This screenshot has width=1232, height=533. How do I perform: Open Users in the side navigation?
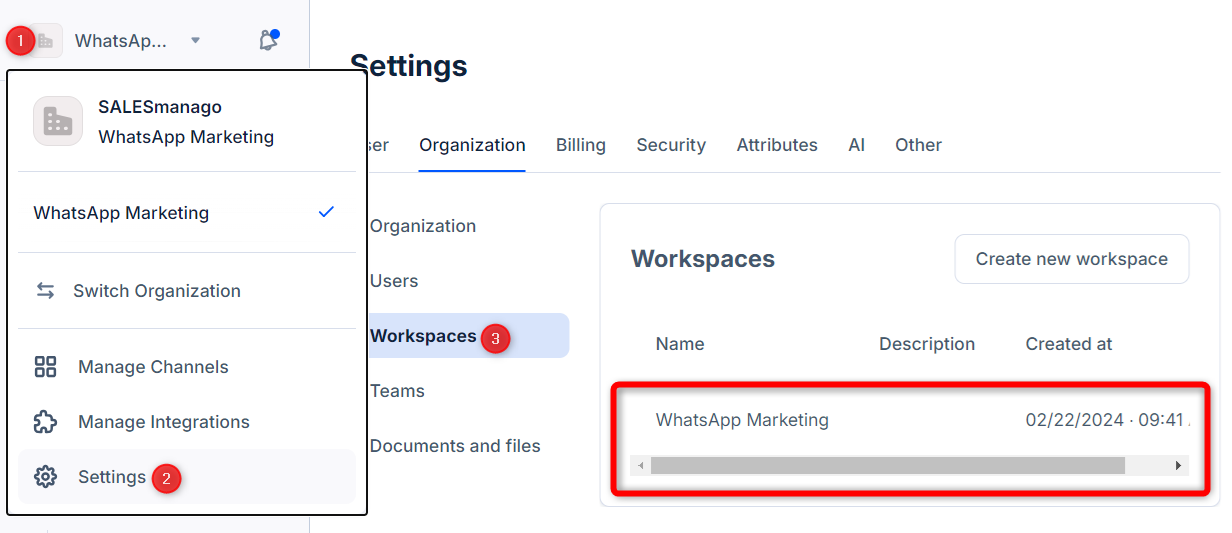[394, 281]
